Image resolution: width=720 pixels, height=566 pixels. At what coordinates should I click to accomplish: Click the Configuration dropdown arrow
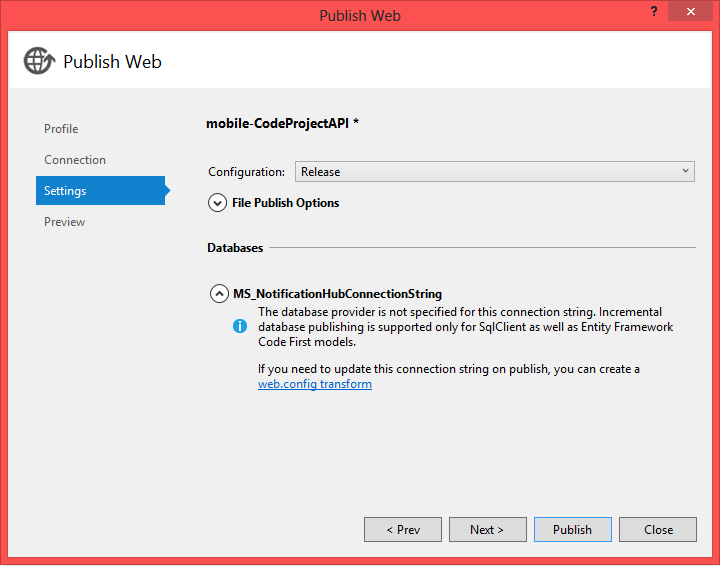coord(685,171)
